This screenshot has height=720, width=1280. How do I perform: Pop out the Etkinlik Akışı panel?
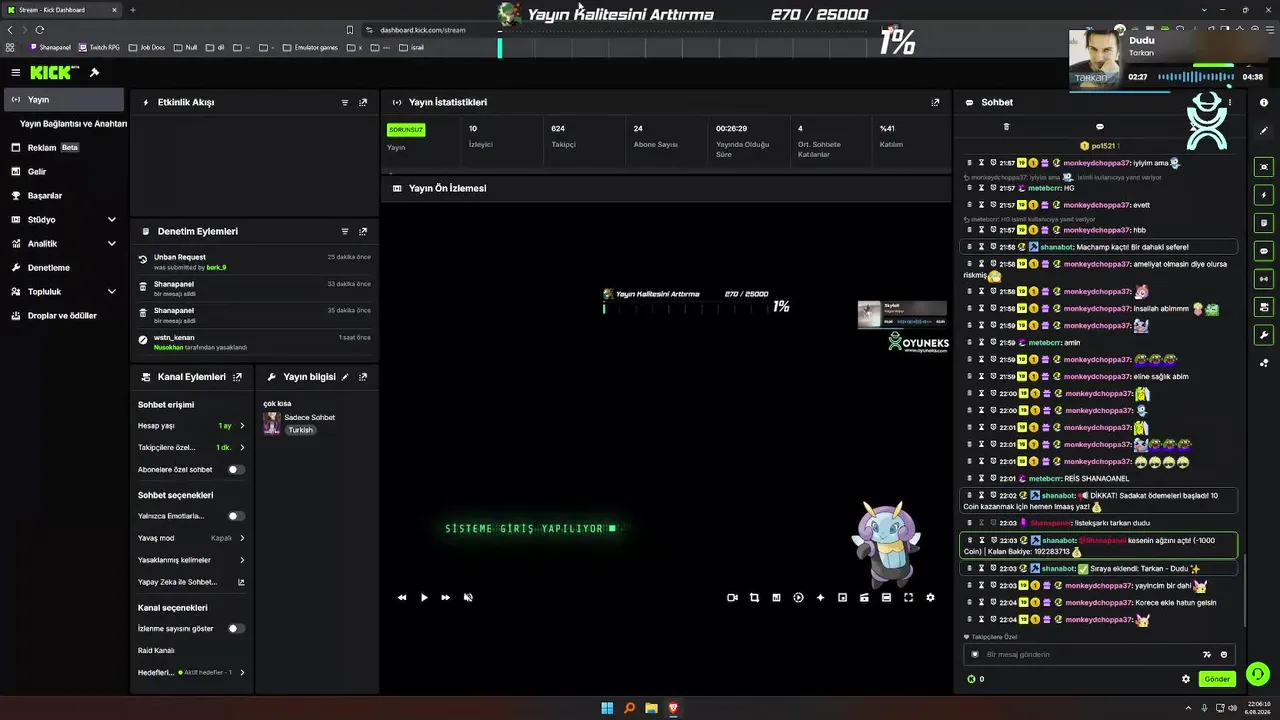(363, 102)
